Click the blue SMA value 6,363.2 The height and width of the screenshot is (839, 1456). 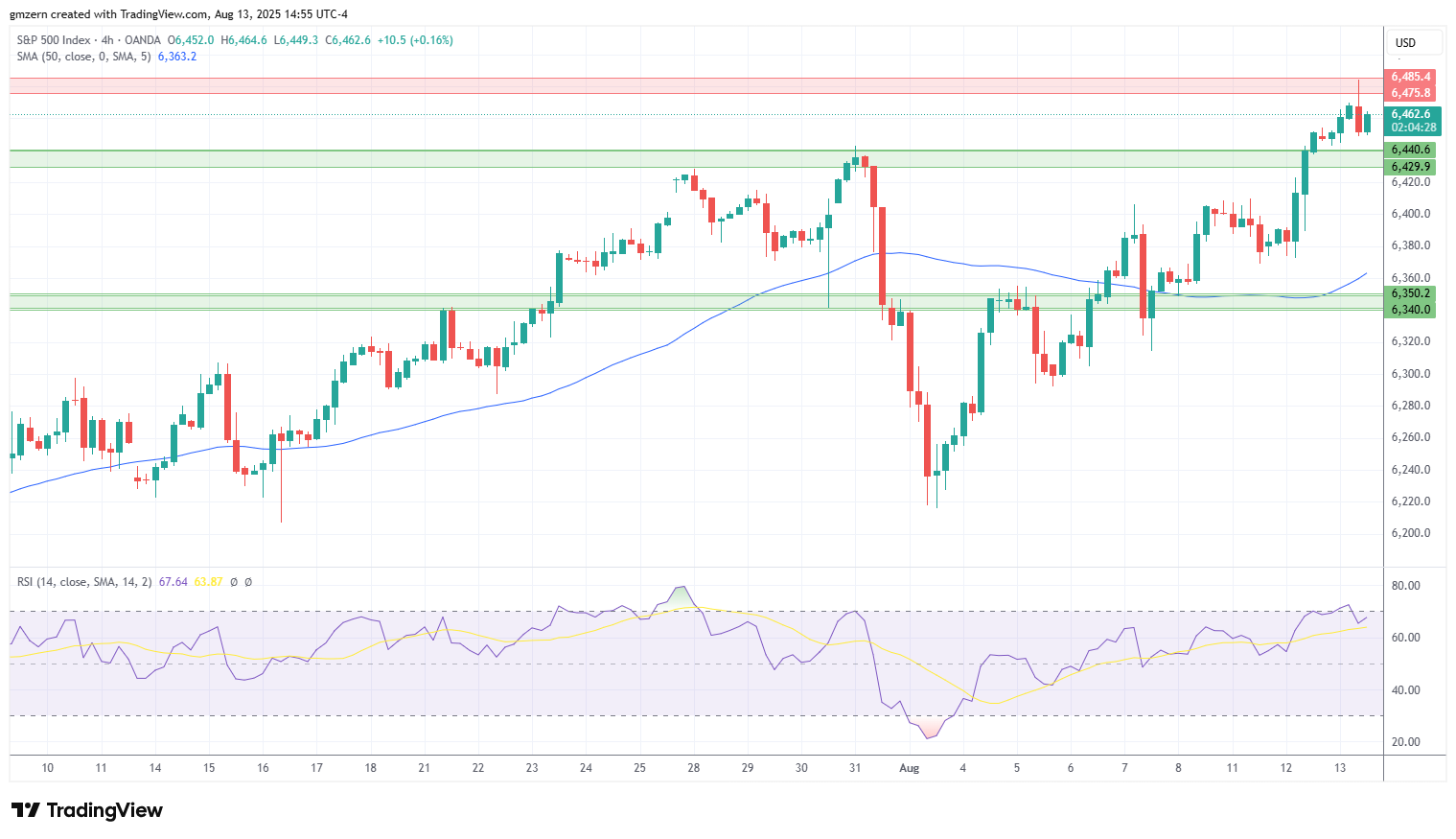tap(176, 57)
